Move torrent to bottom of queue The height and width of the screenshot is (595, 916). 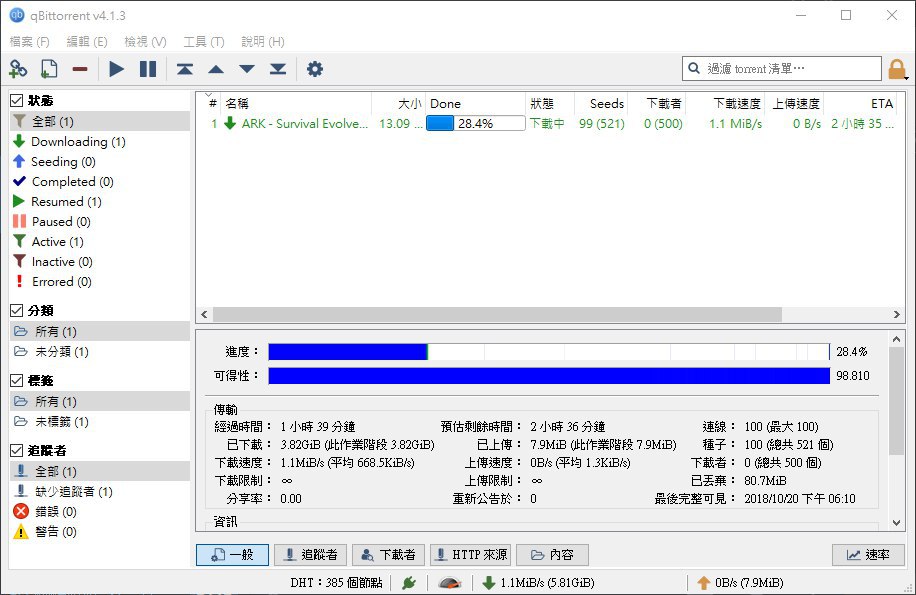pos(278,69)
